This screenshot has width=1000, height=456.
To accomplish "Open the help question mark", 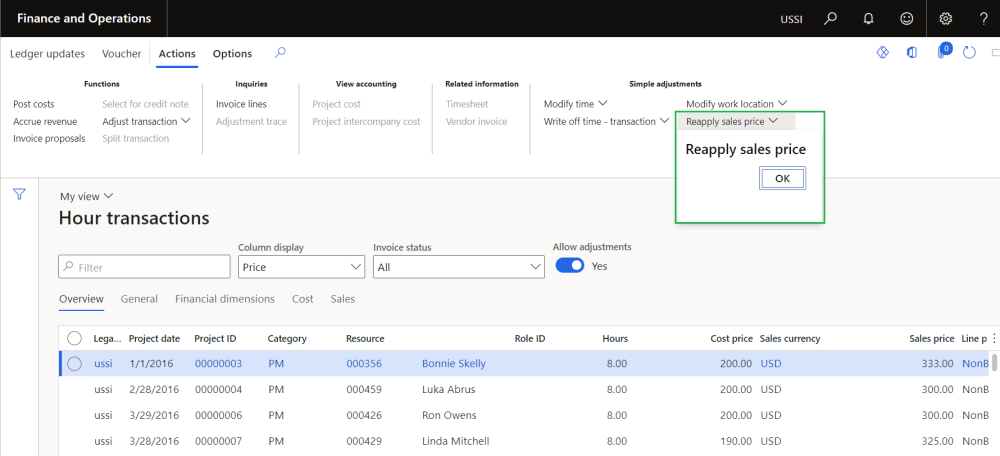I will [983, 19].
